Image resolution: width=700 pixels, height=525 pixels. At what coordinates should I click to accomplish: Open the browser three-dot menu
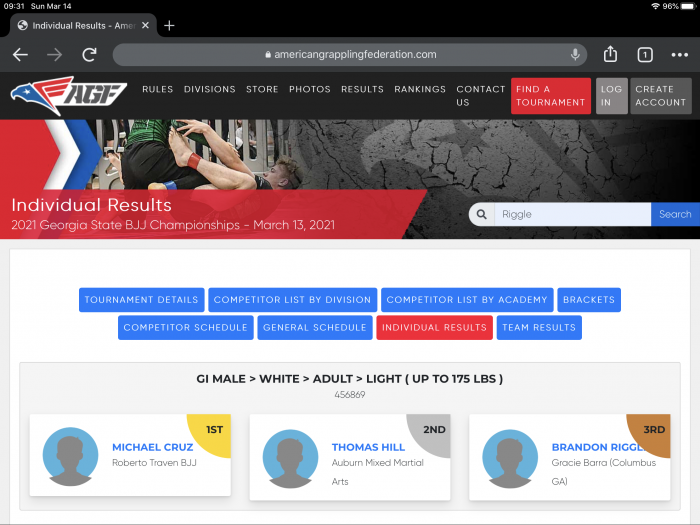[x=680, y=55]
